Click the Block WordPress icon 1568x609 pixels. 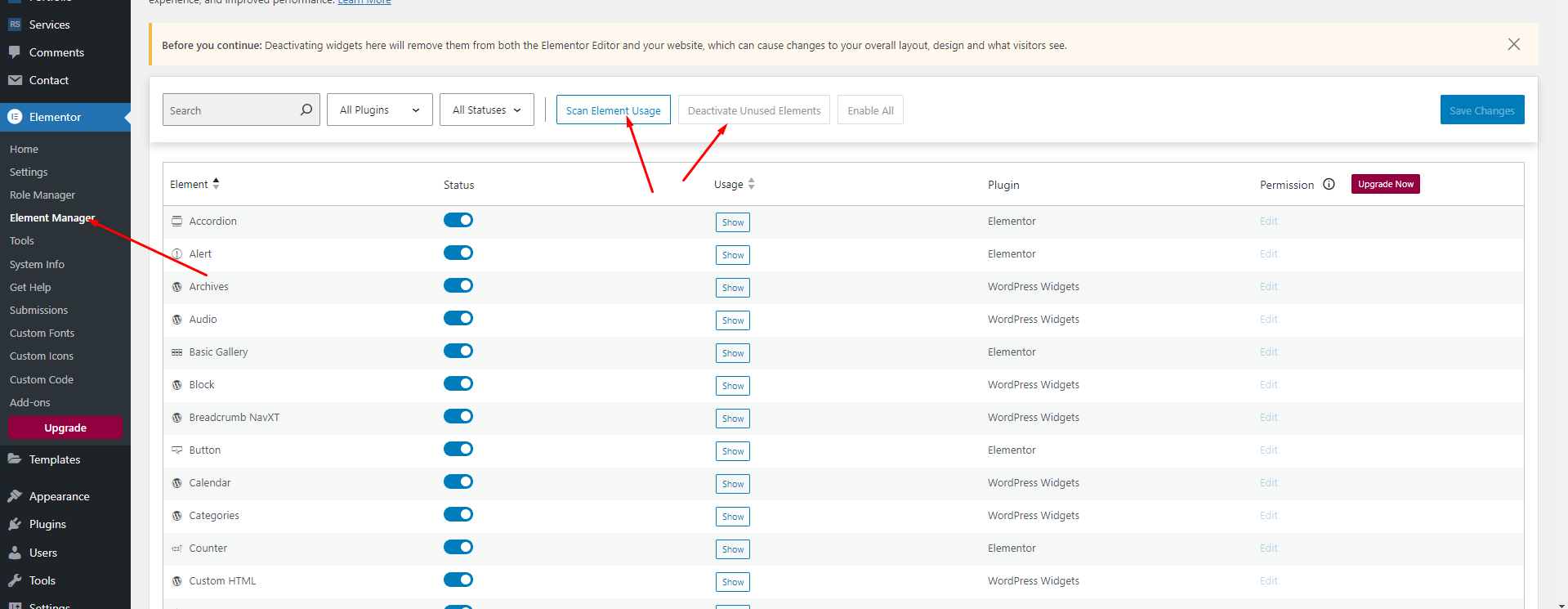pos(176,384)
